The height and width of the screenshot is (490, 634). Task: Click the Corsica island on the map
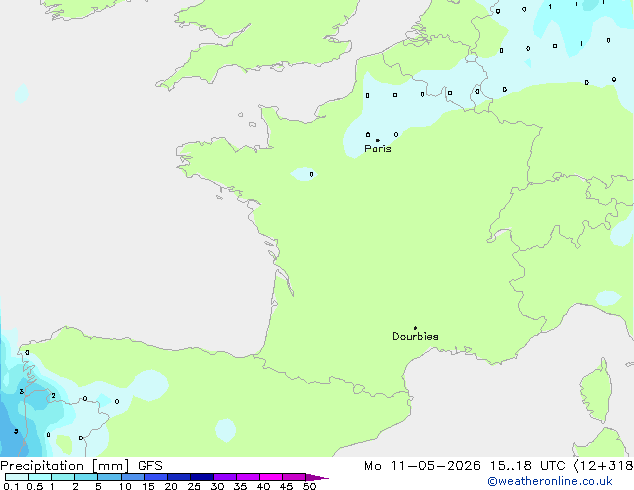click(x=596, y=390)
